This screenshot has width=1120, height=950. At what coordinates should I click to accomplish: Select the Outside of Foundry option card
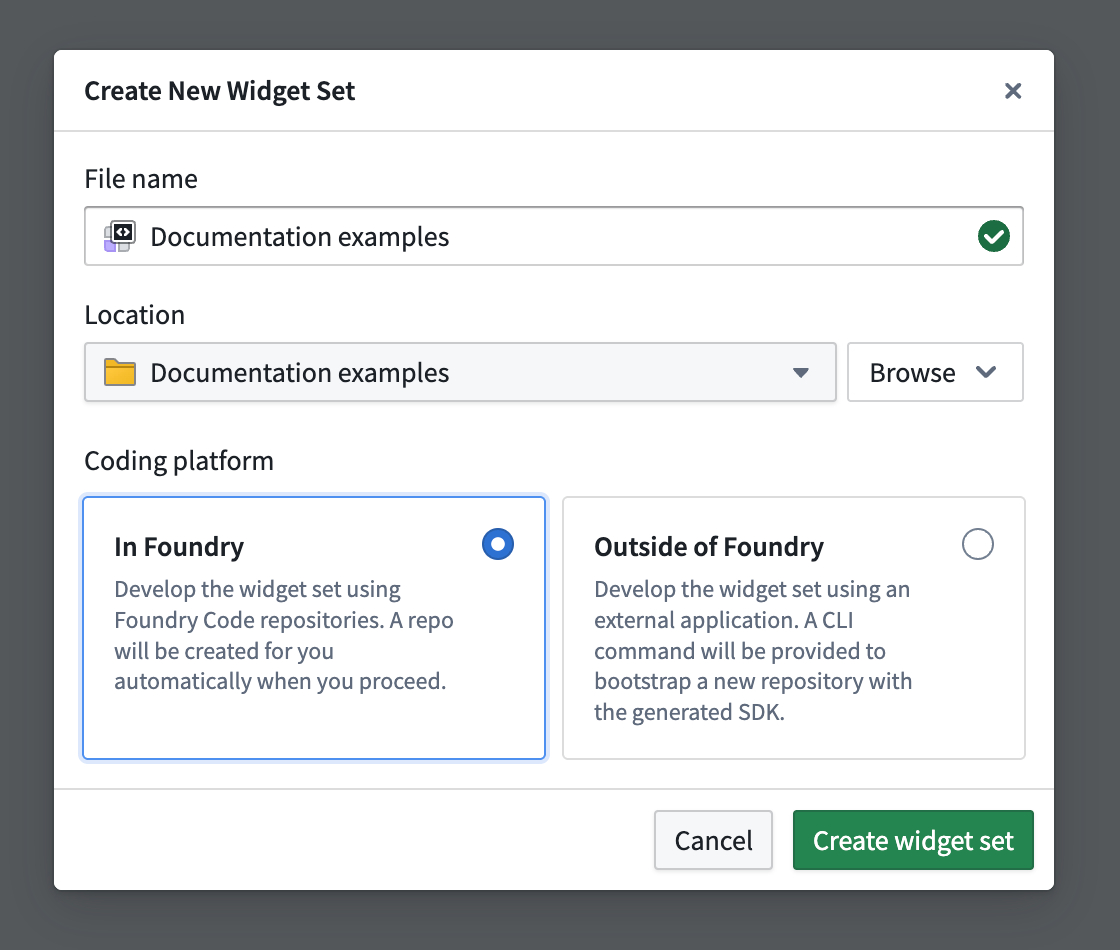[x=793, y=628]
